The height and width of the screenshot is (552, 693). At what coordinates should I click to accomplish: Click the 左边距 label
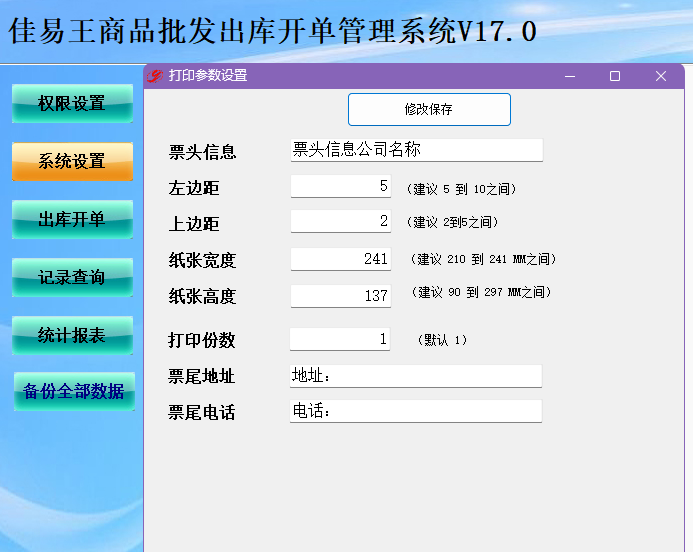pyautogui.click(x=194, y=188)
